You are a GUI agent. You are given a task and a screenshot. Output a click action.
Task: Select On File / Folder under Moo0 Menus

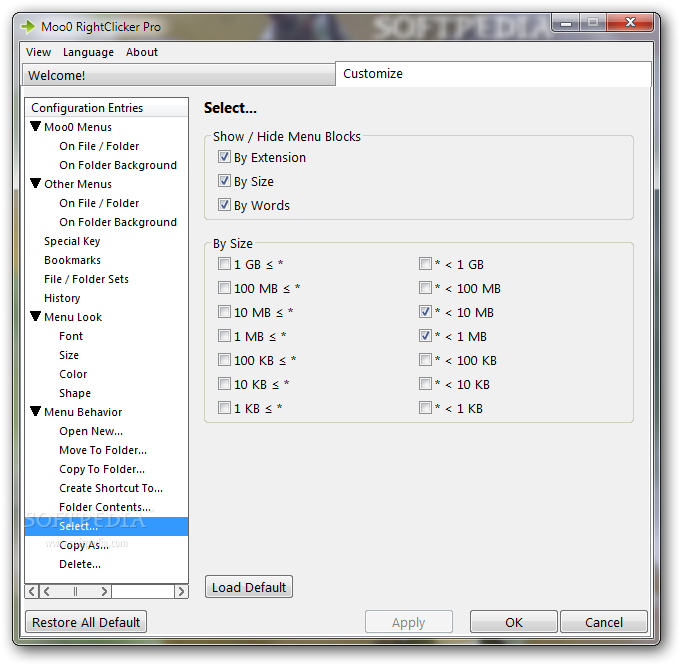[x=99, y=146]
